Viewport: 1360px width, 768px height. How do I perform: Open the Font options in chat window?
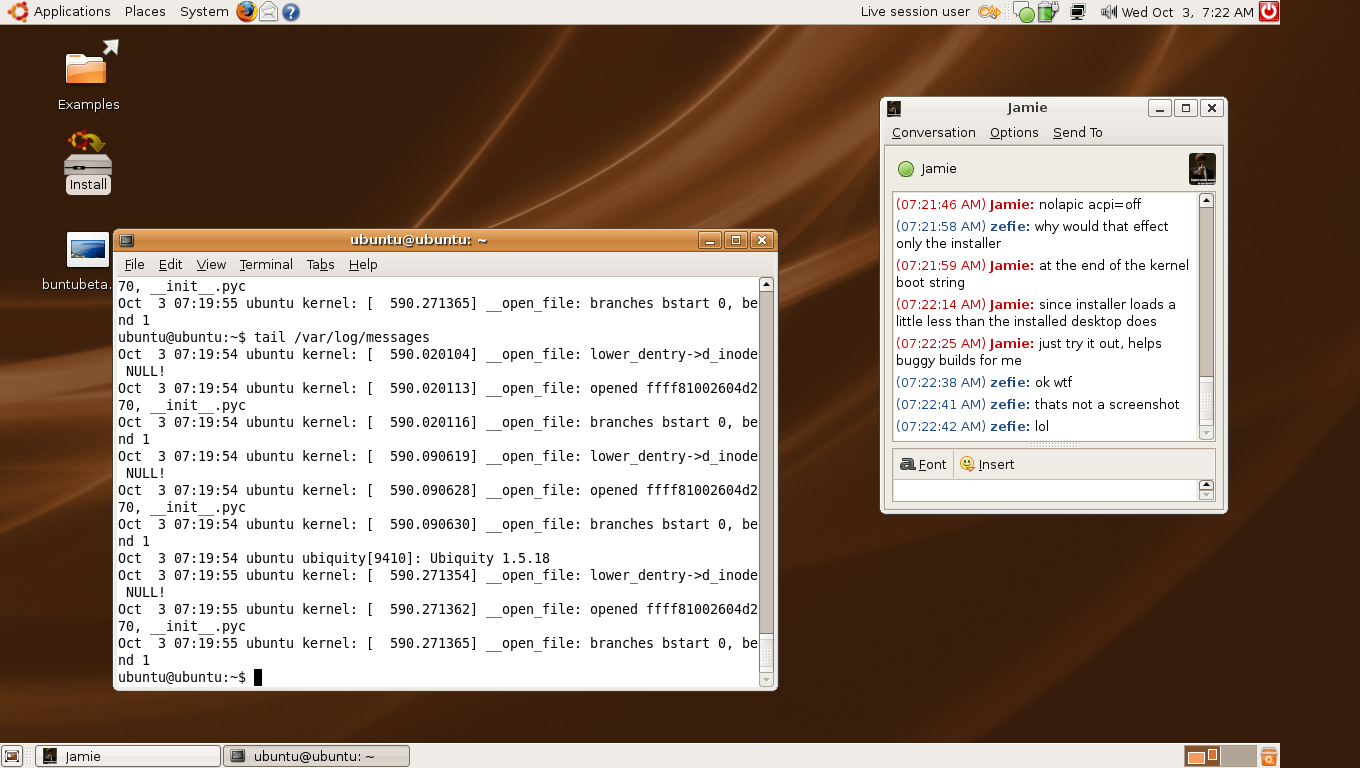coord(922,464)
